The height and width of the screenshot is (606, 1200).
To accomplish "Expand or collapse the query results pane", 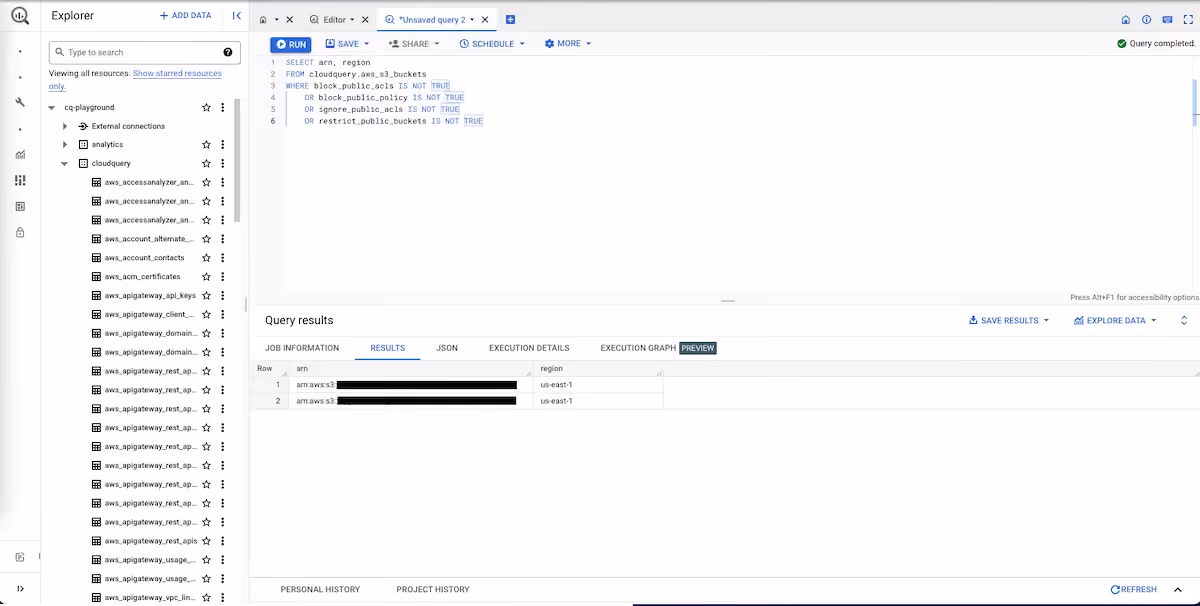I will pyautogui.click(x=1184, y=320).
